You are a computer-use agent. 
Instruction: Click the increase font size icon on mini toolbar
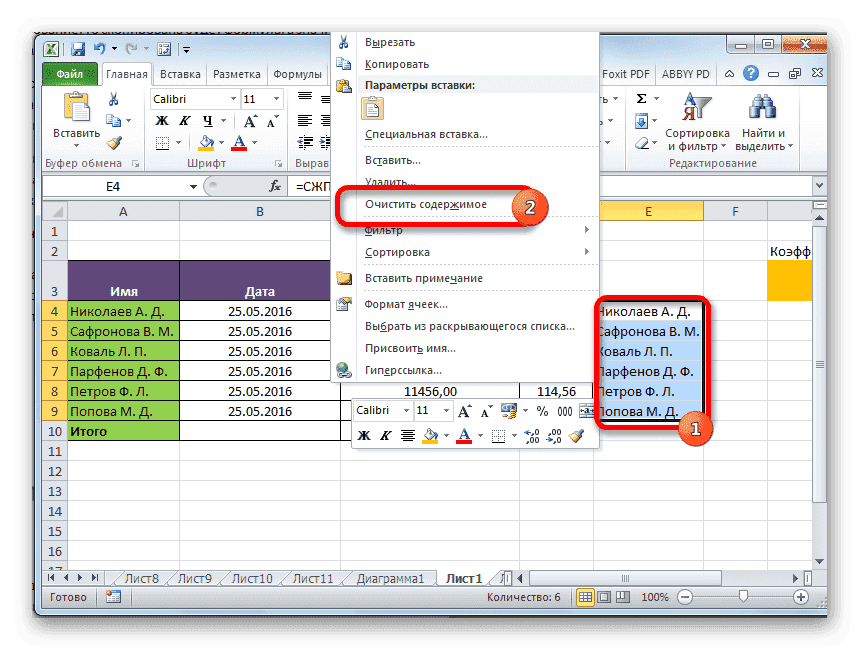(x=463, y=411)
